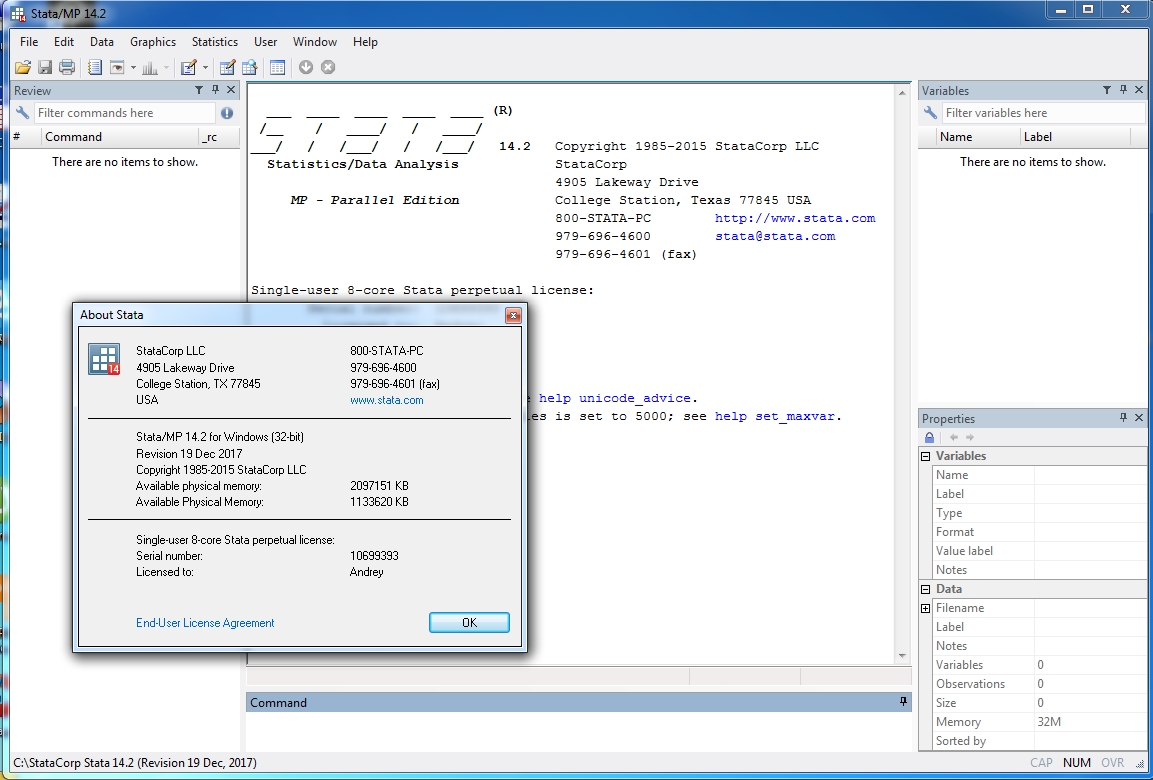Screen dimensions: 1153x780
Task: Pin the Variables panel
Action: tap(1124, 90)
